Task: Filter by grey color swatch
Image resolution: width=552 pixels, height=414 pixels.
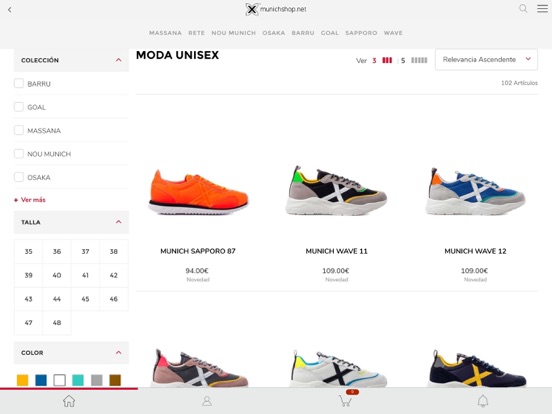Action: [97, 380]
